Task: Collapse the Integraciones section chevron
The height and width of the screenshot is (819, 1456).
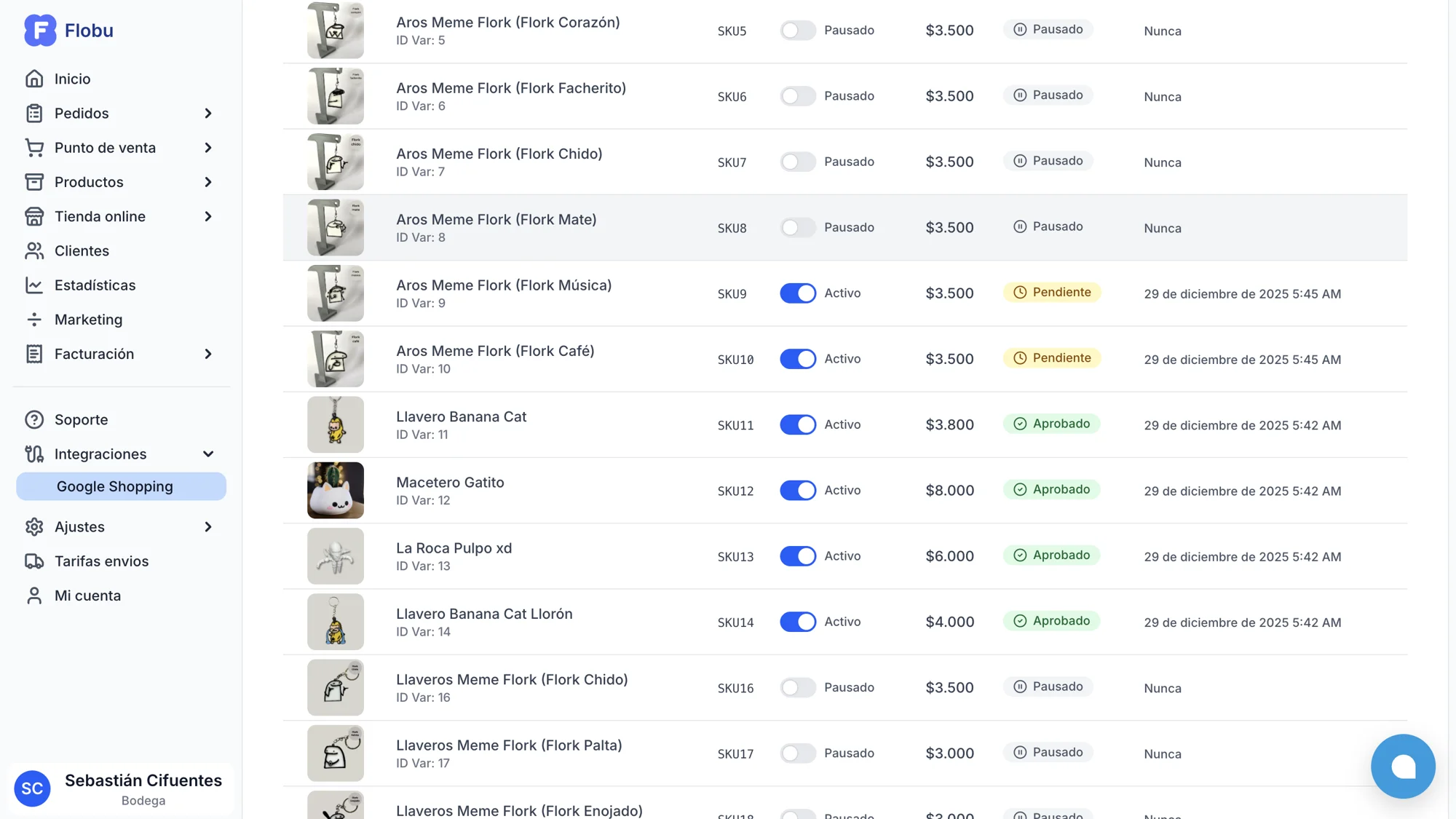Action: [x=208, y=454]
